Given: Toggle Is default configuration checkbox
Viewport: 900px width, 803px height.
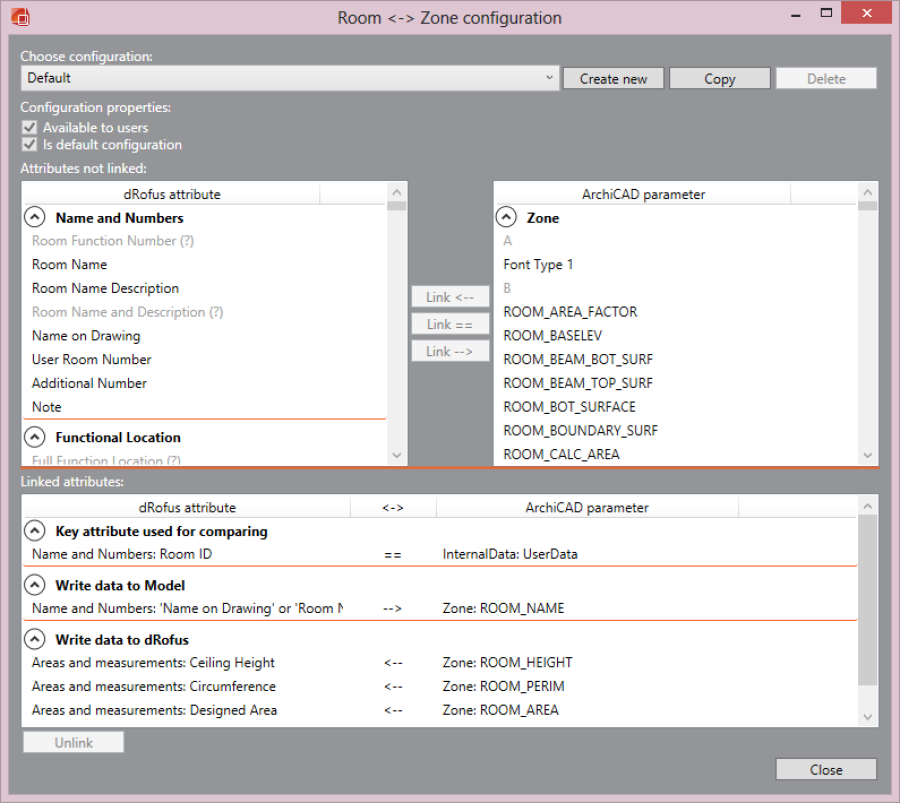Looking at the screenshot, I should click(29, 145).
